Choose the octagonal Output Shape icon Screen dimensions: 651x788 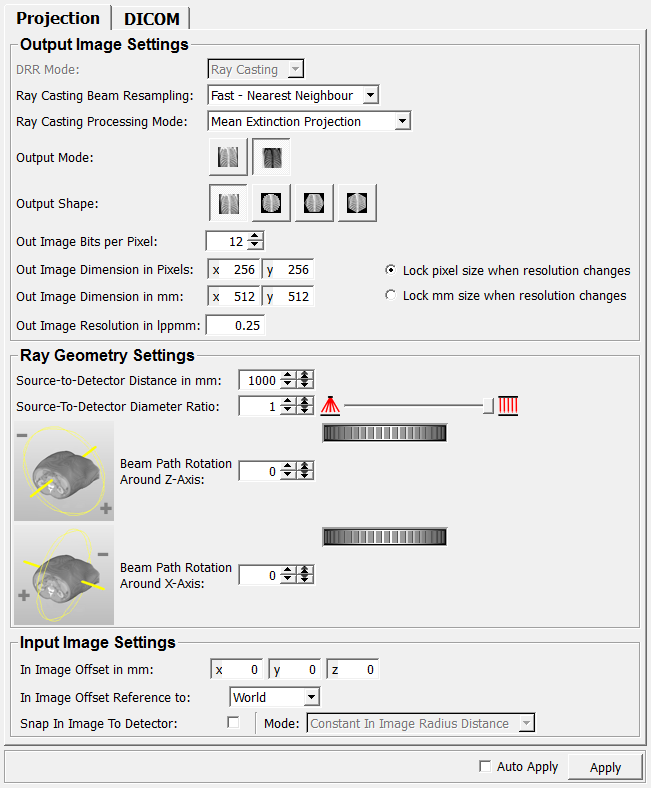click(315, 203)
